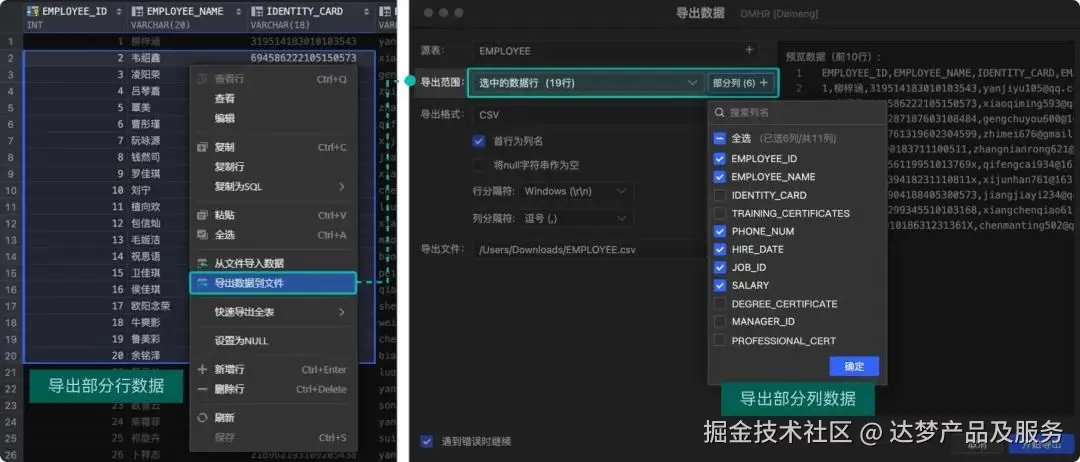
Task: Toggle the 全选 columns checkbox
Action: click(720, 138)
